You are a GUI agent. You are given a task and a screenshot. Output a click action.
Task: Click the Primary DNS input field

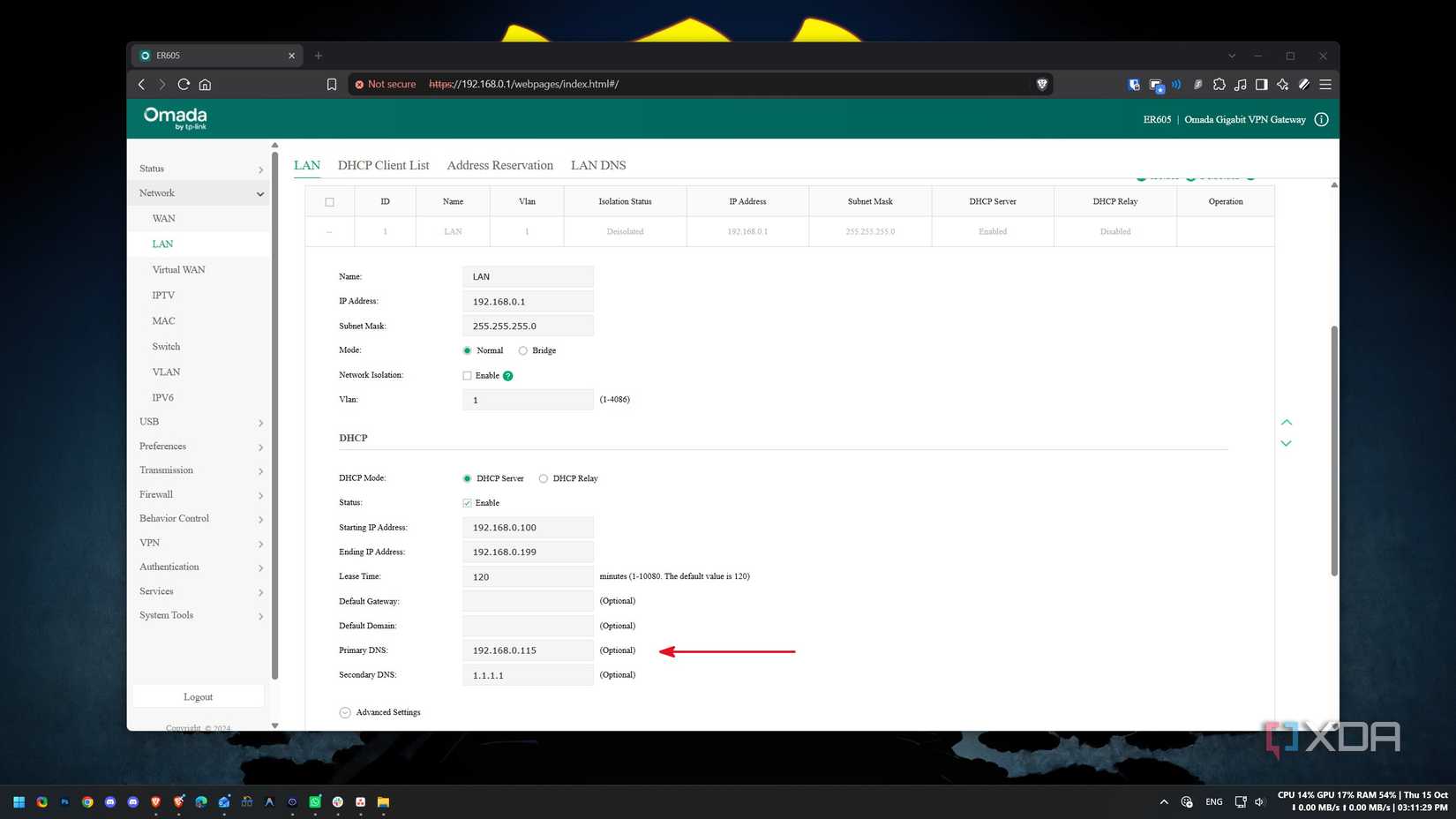528,650
